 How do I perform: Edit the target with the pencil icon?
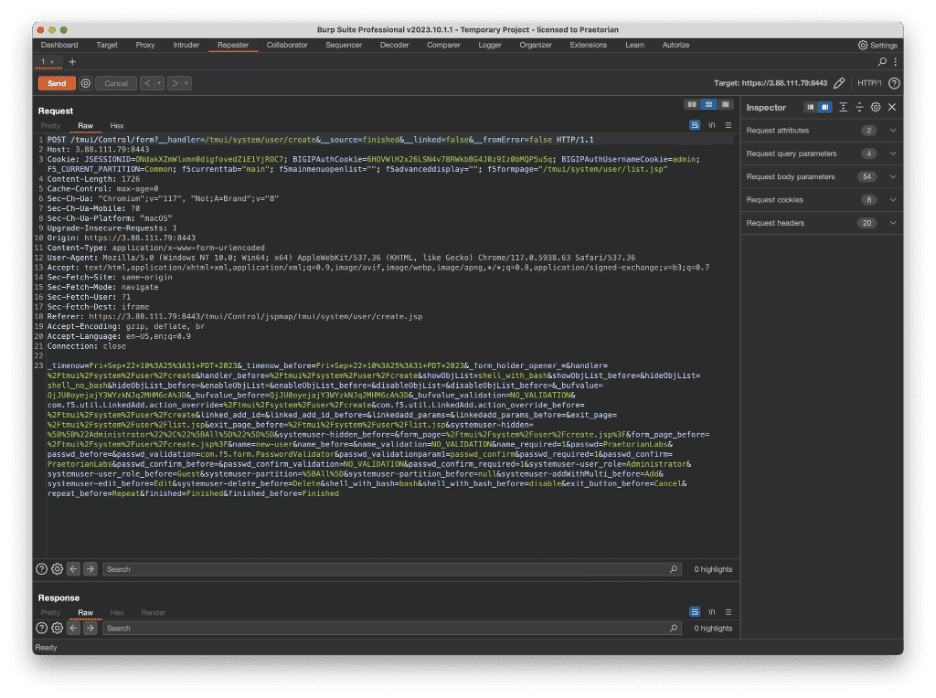pos(839,83)
